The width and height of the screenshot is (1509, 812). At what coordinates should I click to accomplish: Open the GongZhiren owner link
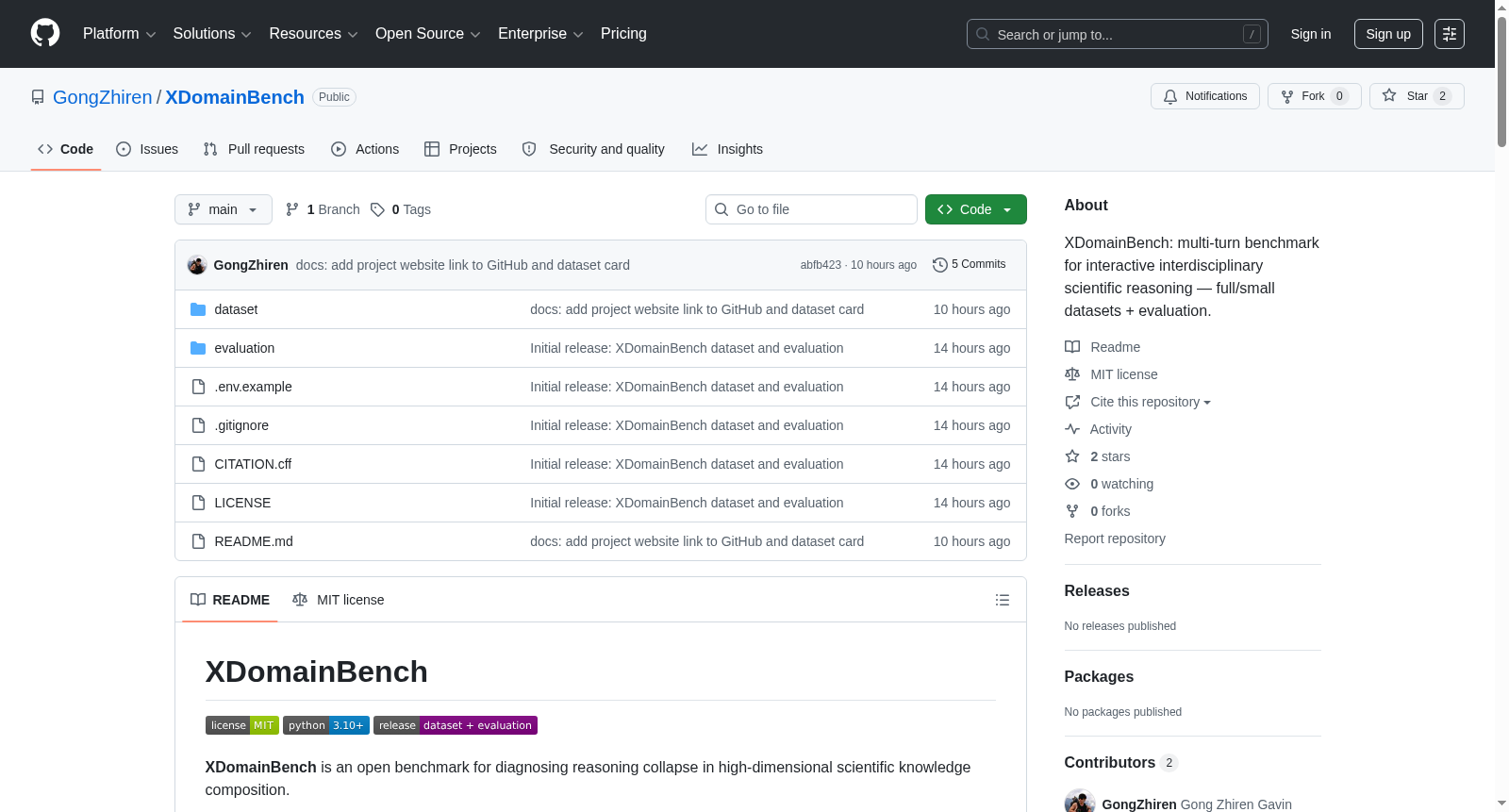(x=102, y=97)
